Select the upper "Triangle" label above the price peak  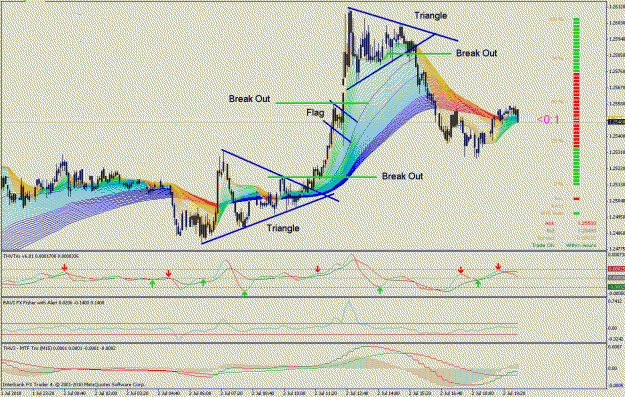430,16
